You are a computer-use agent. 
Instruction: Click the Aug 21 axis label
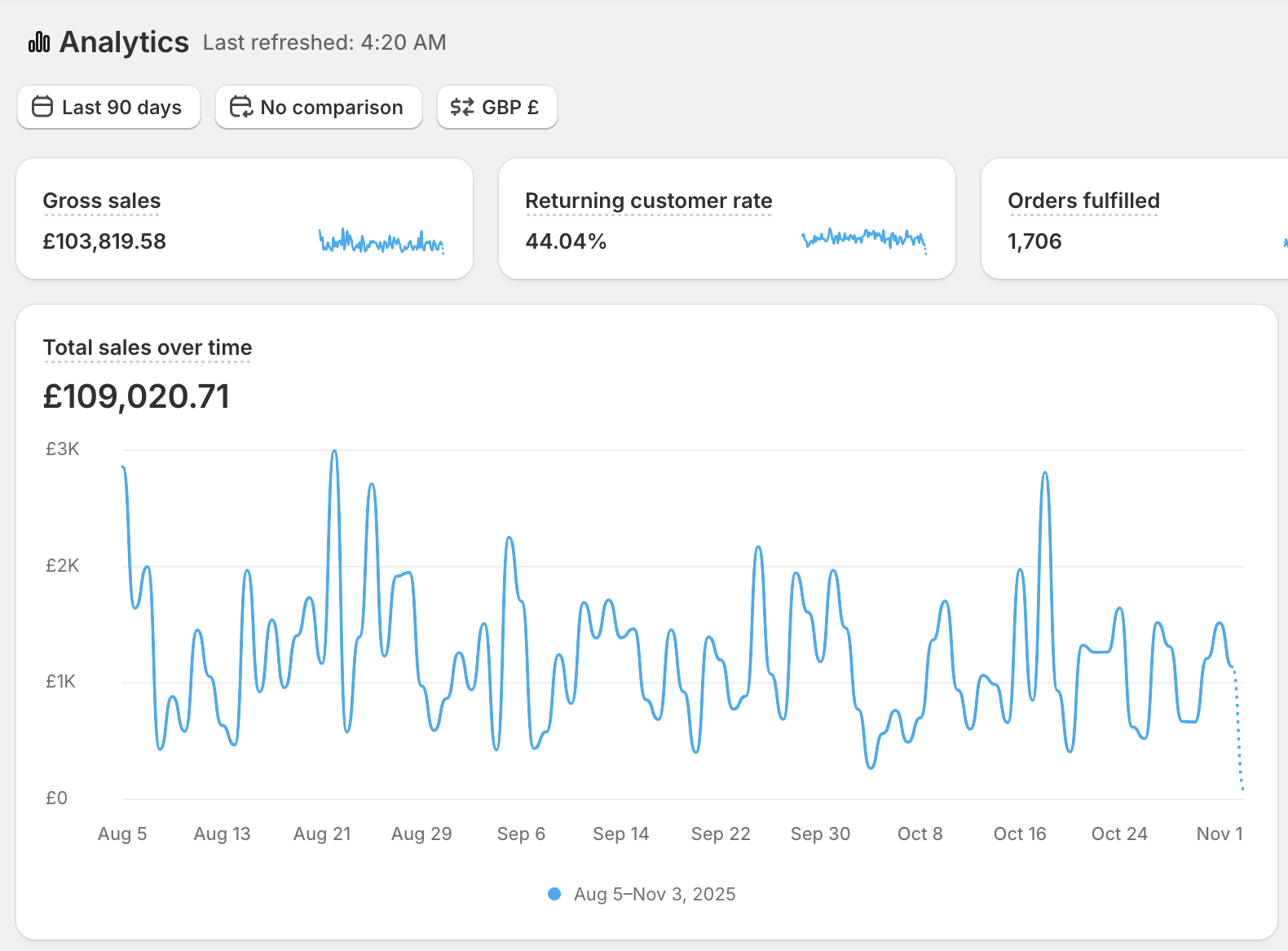(322, 834)
